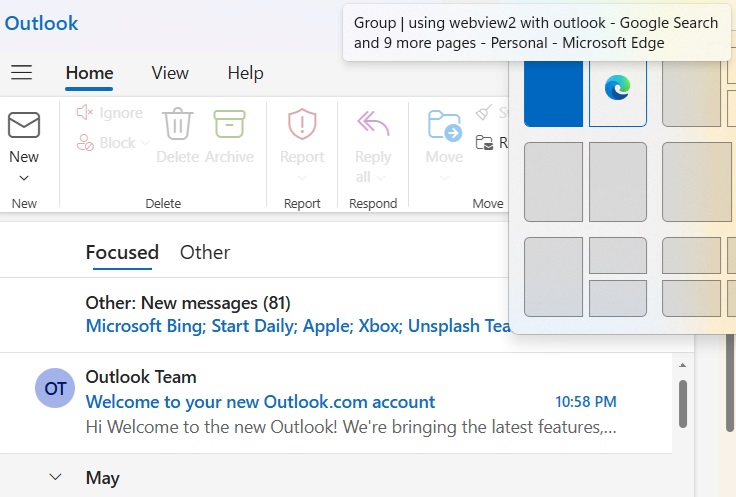736x497 pixels.
Task: Open the Help ribbon tab
Action: point(245,73)
